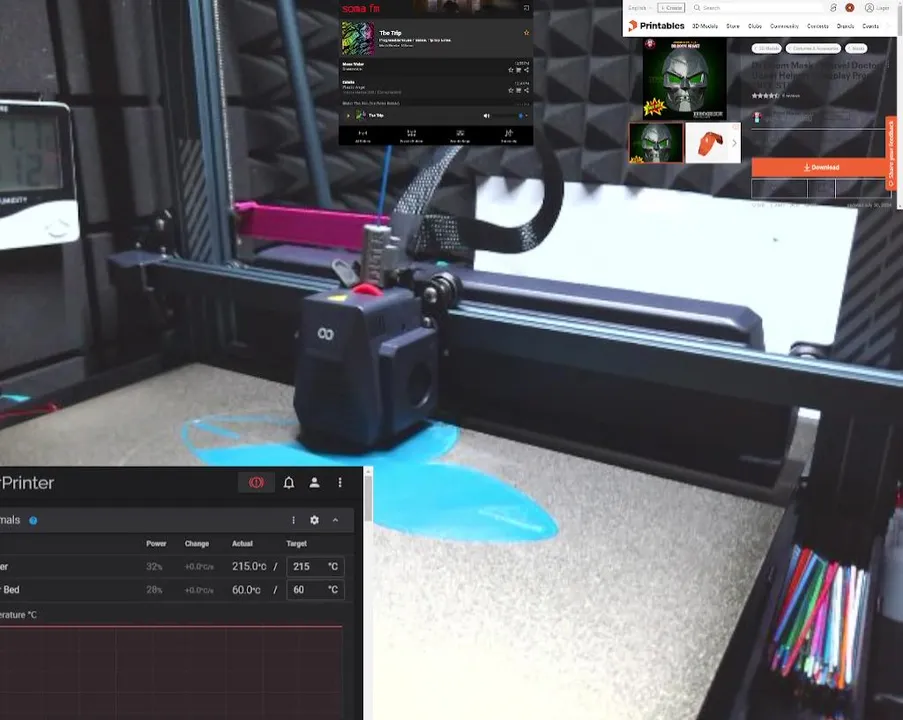Open the second tab in soma fm bottom bar
Viewport: 903px width, 720px height.
[x=411, y=136]
